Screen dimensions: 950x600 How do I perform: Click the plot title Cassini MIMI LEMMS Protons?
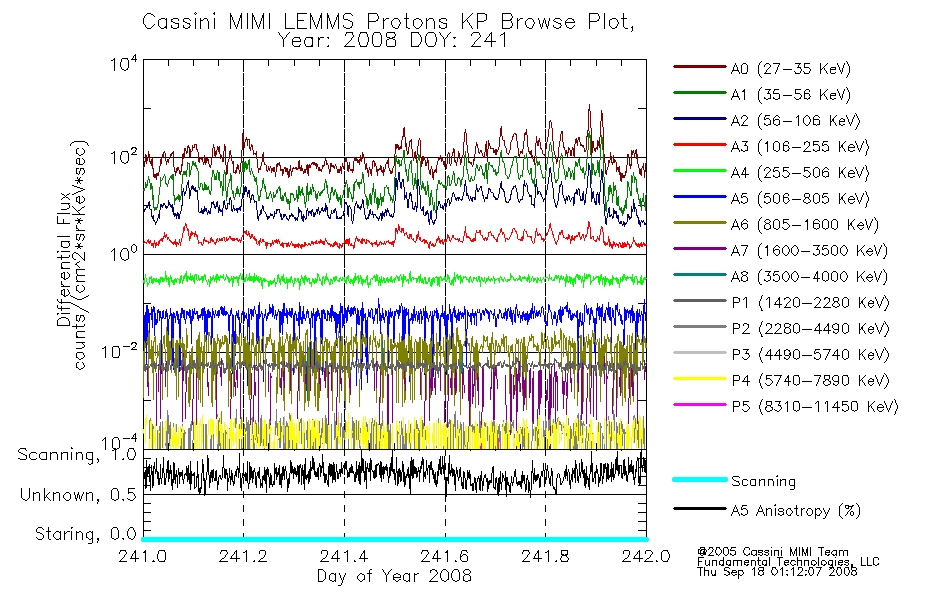[294, 22]
